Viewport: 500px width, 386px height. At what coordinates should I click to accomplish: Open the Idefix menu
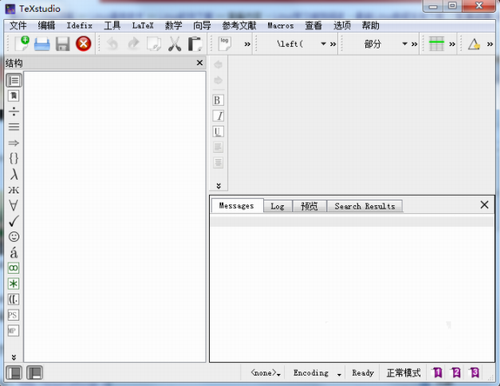pyautogui.click(x=79, y=26)
